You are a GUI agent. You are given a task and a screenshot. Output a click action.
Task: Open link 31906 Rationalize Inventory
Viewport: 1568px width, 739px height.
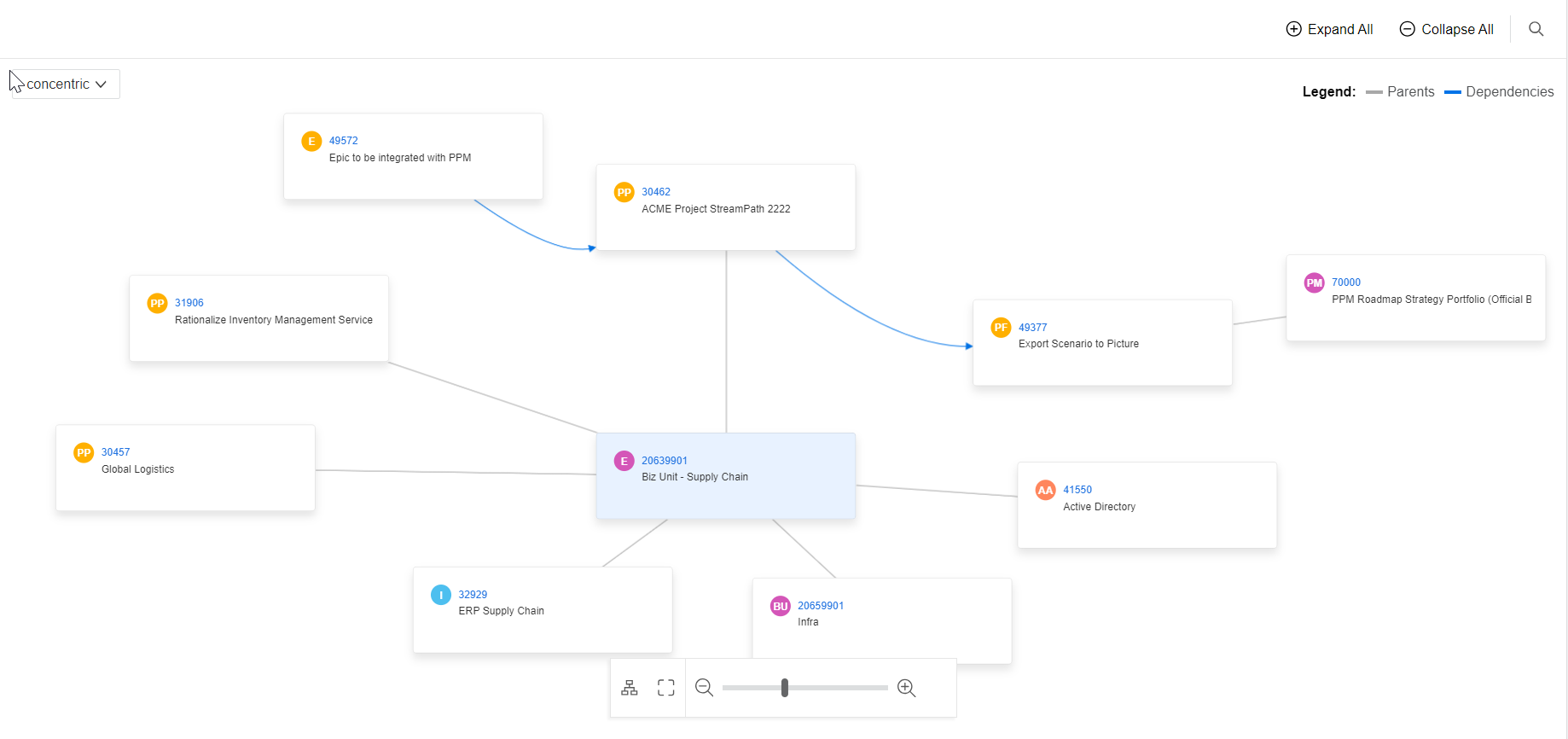tap(189, 303)
